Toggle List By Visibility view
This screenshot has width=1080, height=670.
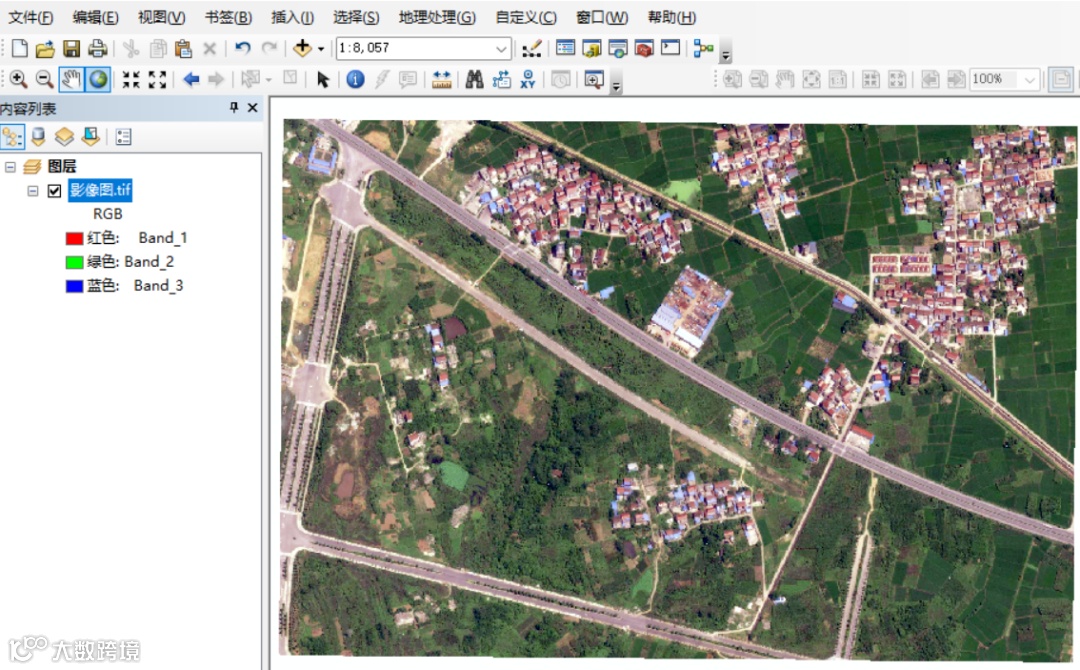click(x=64, y=137)
